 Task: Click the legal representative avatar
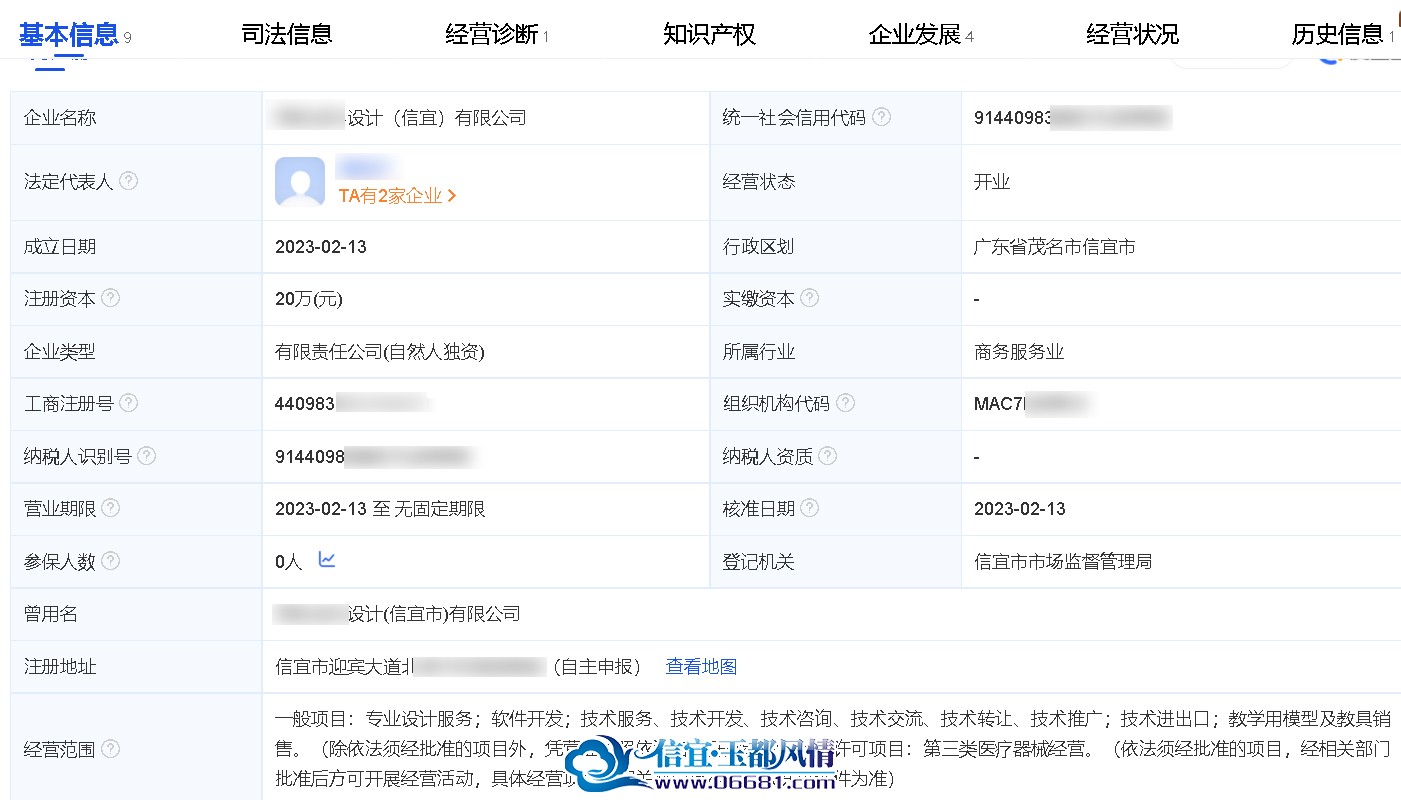pyautogui.click(x=300, y=182)
